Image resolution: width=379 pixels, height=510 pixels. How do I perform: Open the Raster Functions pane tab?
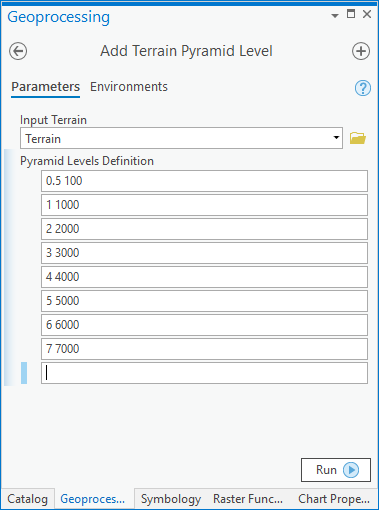[248, 499]
